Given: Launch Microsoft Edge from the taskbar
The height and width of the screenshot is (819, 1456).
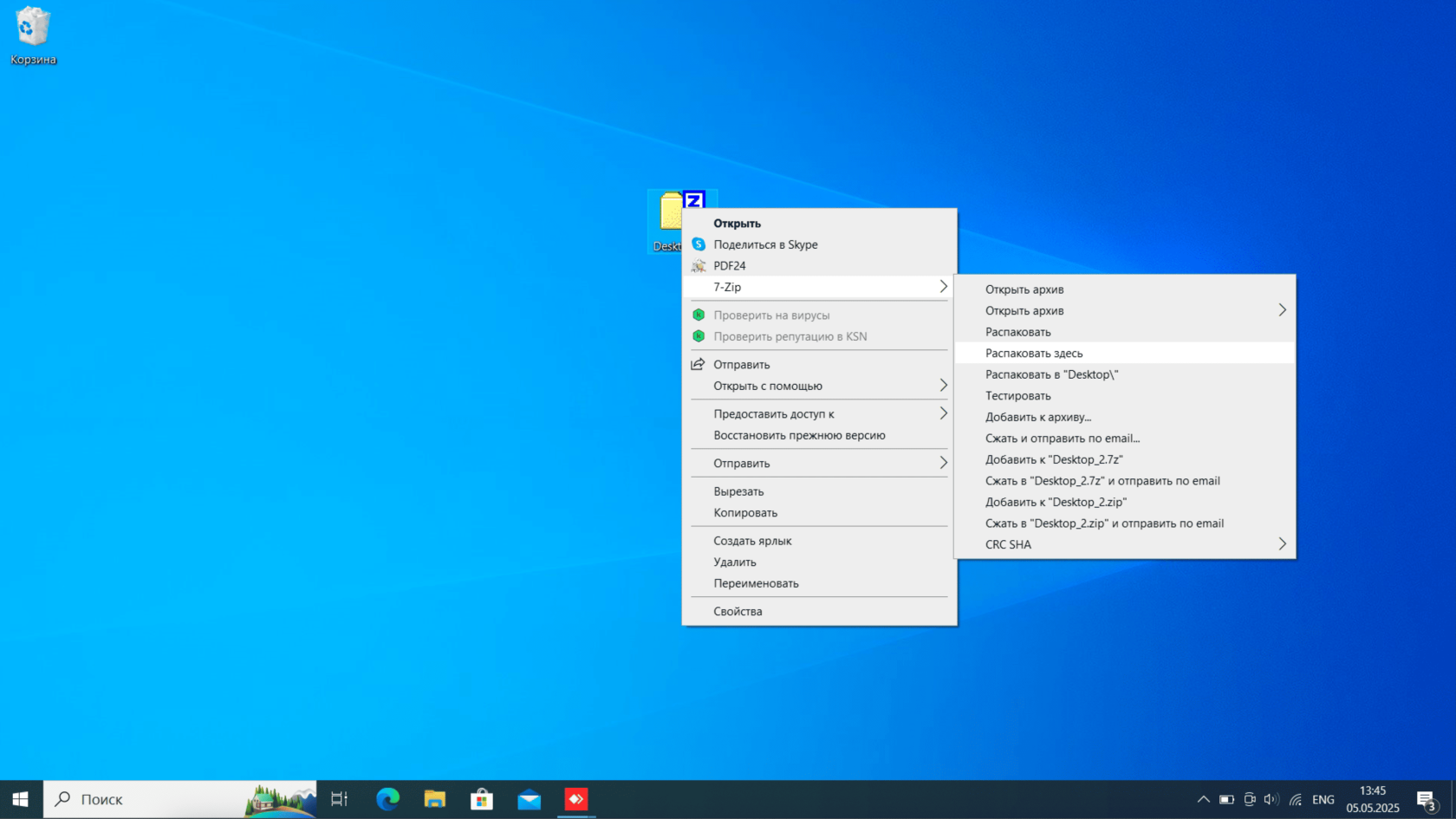Looking at the screenshot, I should (x=387, y=799).
